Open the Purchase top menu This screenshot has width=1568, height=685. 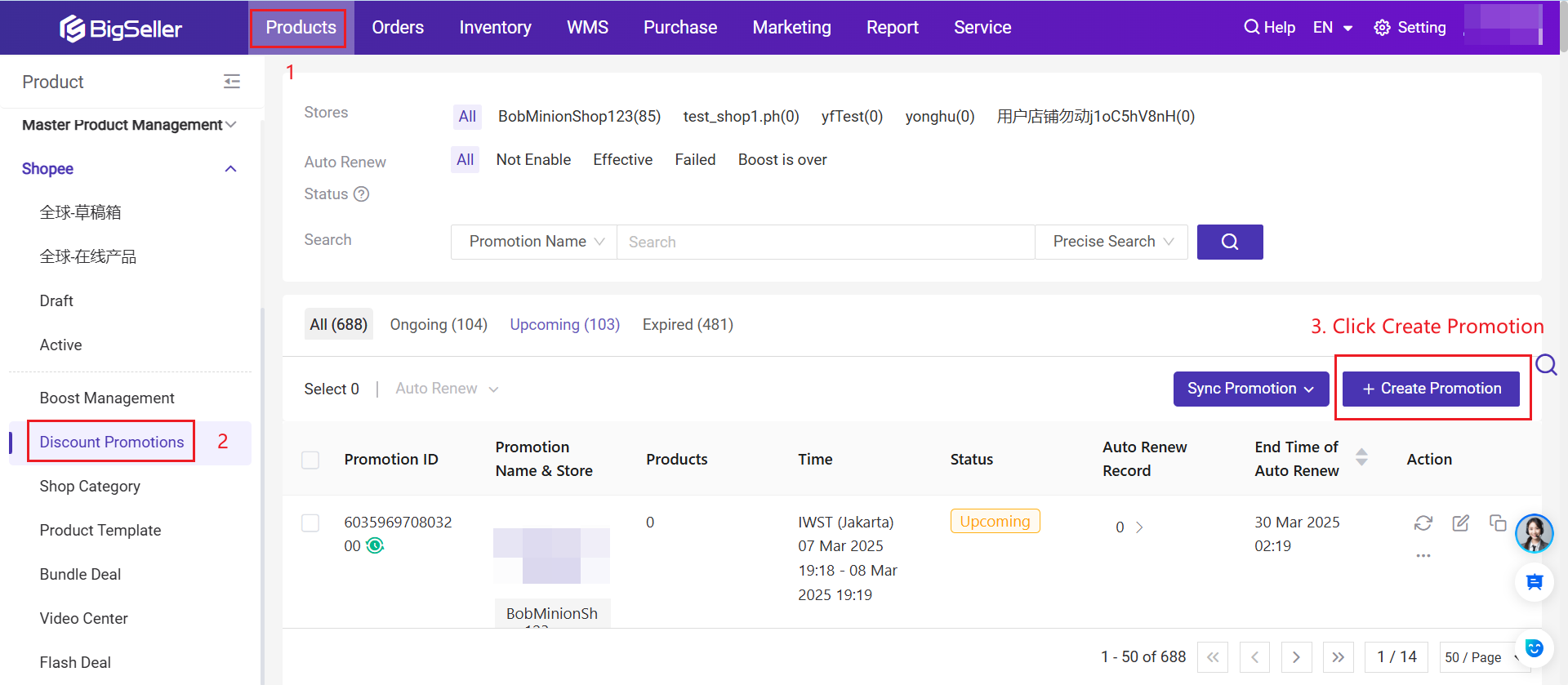click(680, 28)
